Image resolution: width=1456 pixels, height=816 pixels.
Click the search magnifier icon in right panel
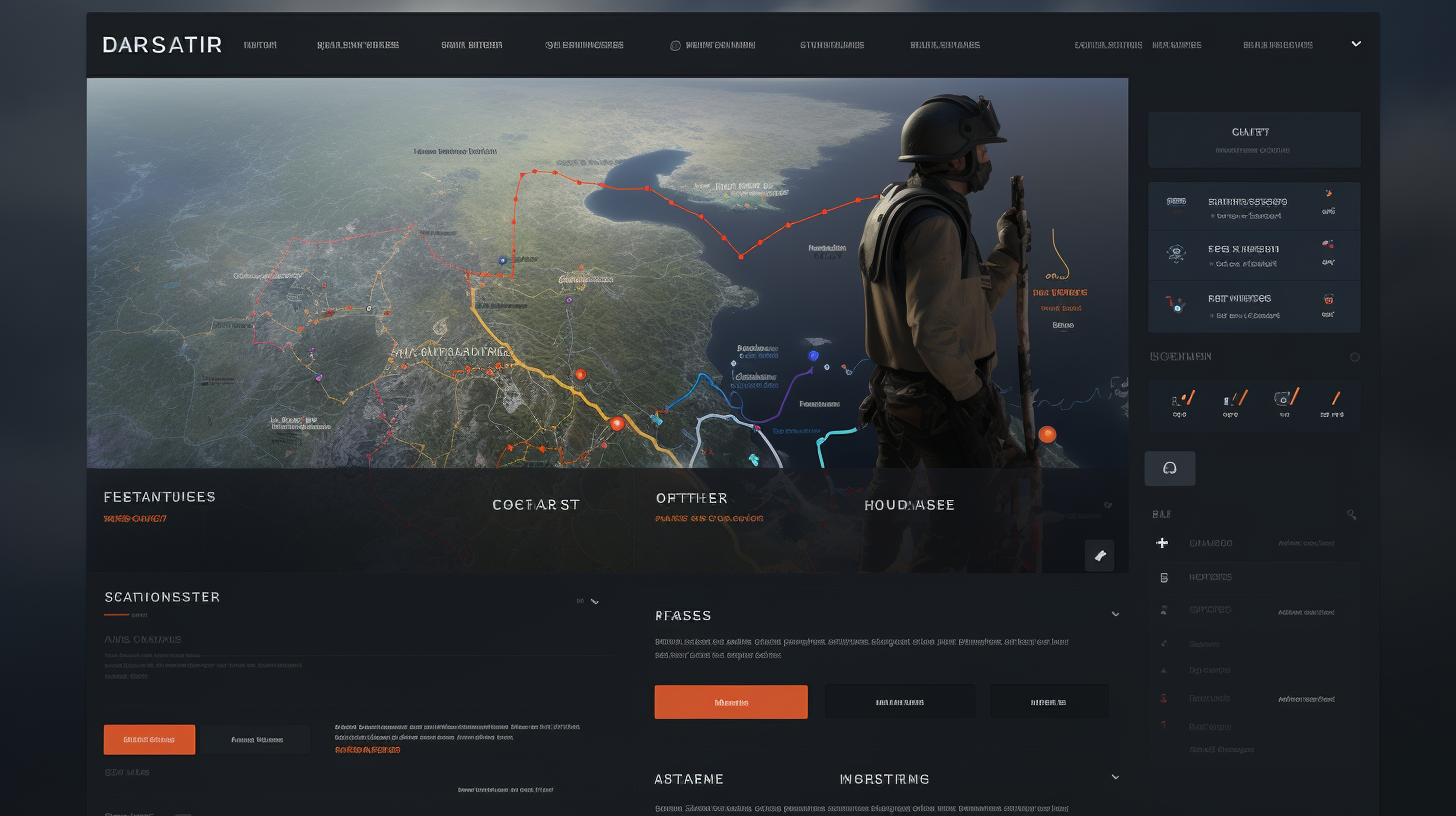(x=1351, y=515)
